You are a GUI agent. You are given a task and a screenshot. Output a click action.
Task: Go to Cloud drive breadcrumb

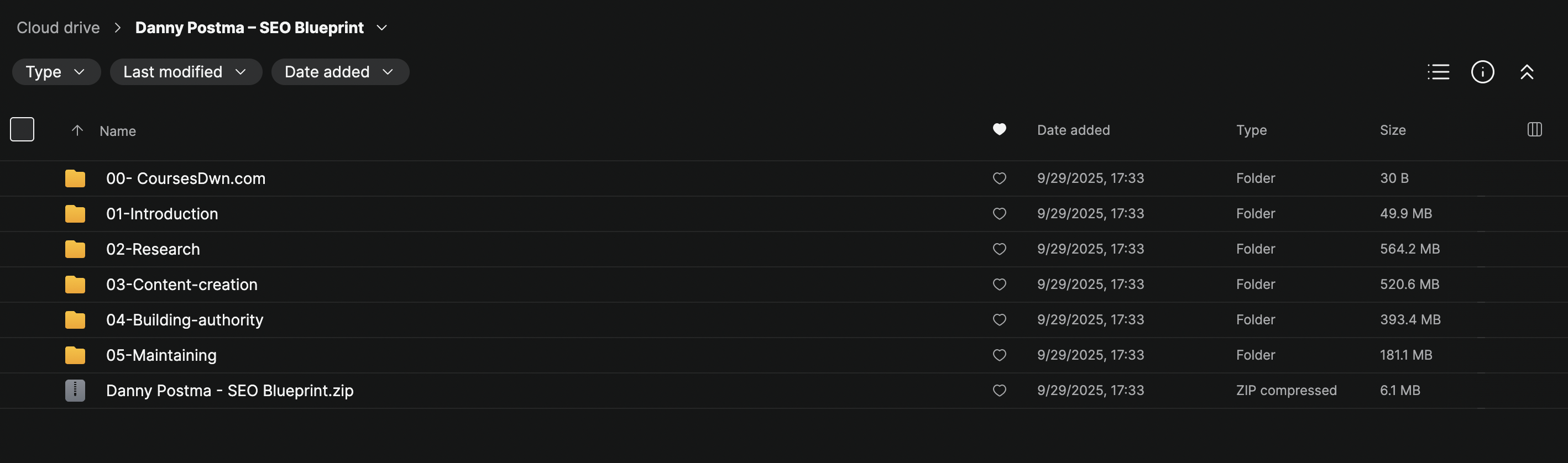[58, 28]
